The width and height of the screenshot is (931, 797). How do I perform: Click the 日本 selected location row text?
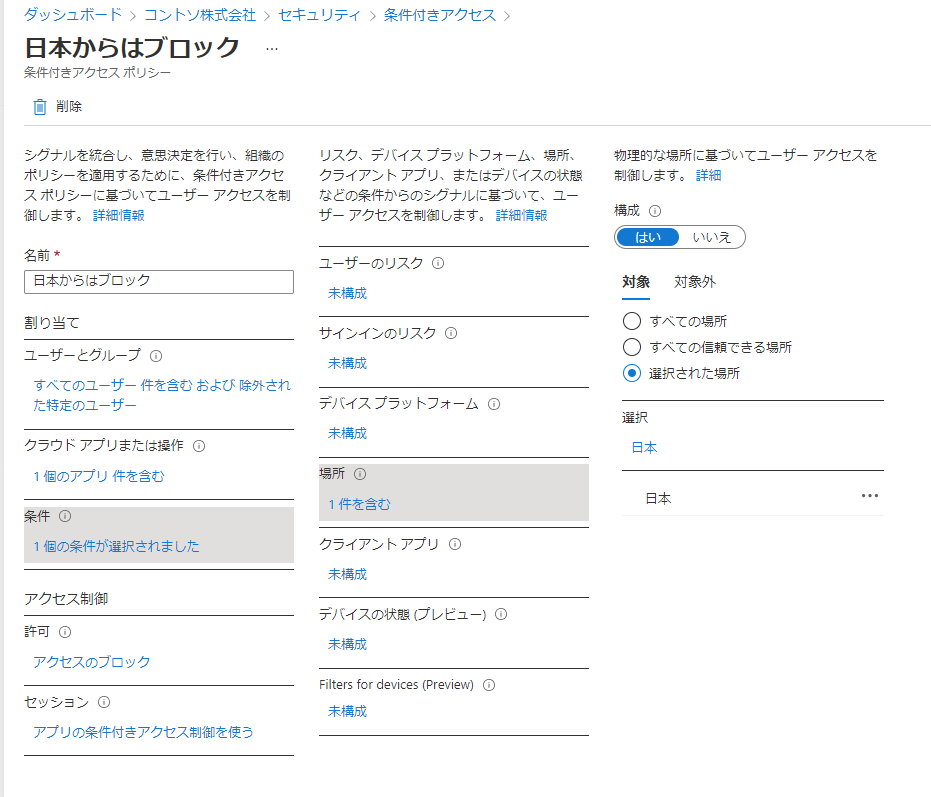[x=658, y=499]
